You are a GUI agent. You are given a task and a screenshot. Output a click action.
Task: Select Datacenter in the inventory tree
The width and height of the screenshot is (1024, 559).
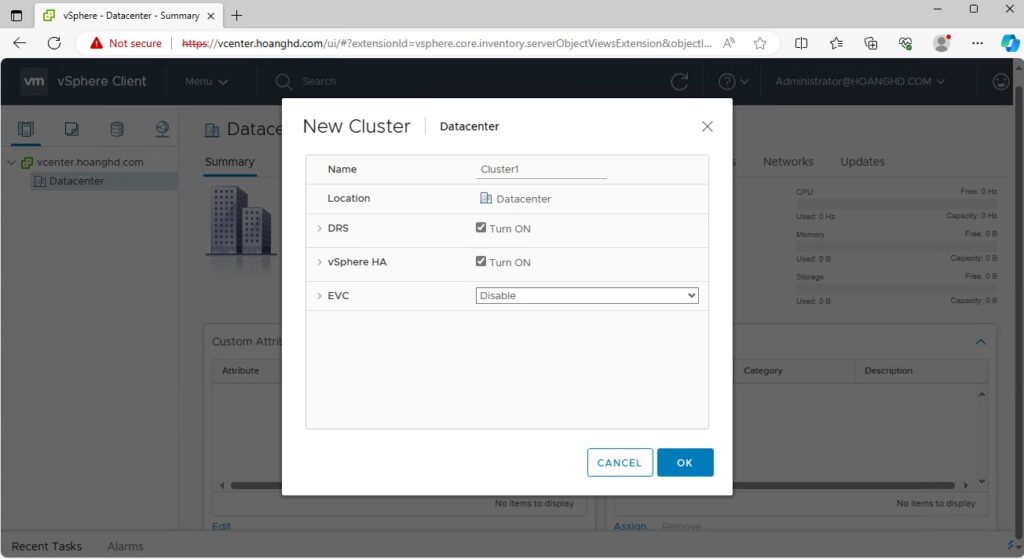pos(76,181)
